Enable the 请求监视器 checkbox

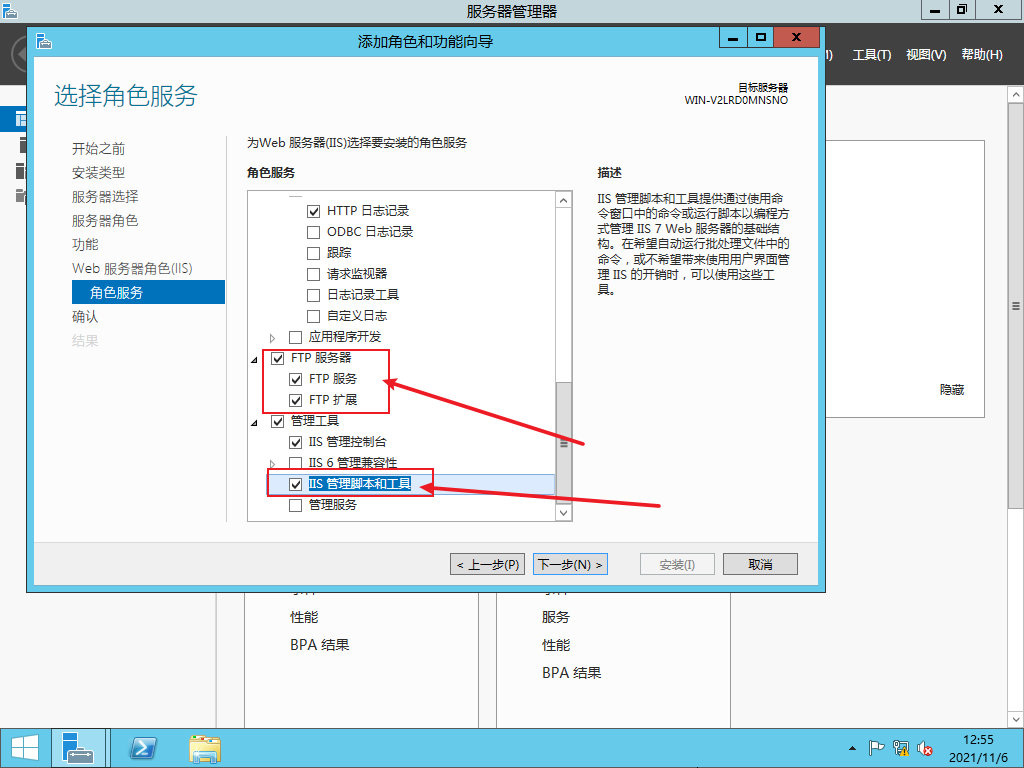pyautogui.click(x=313, y=274)
